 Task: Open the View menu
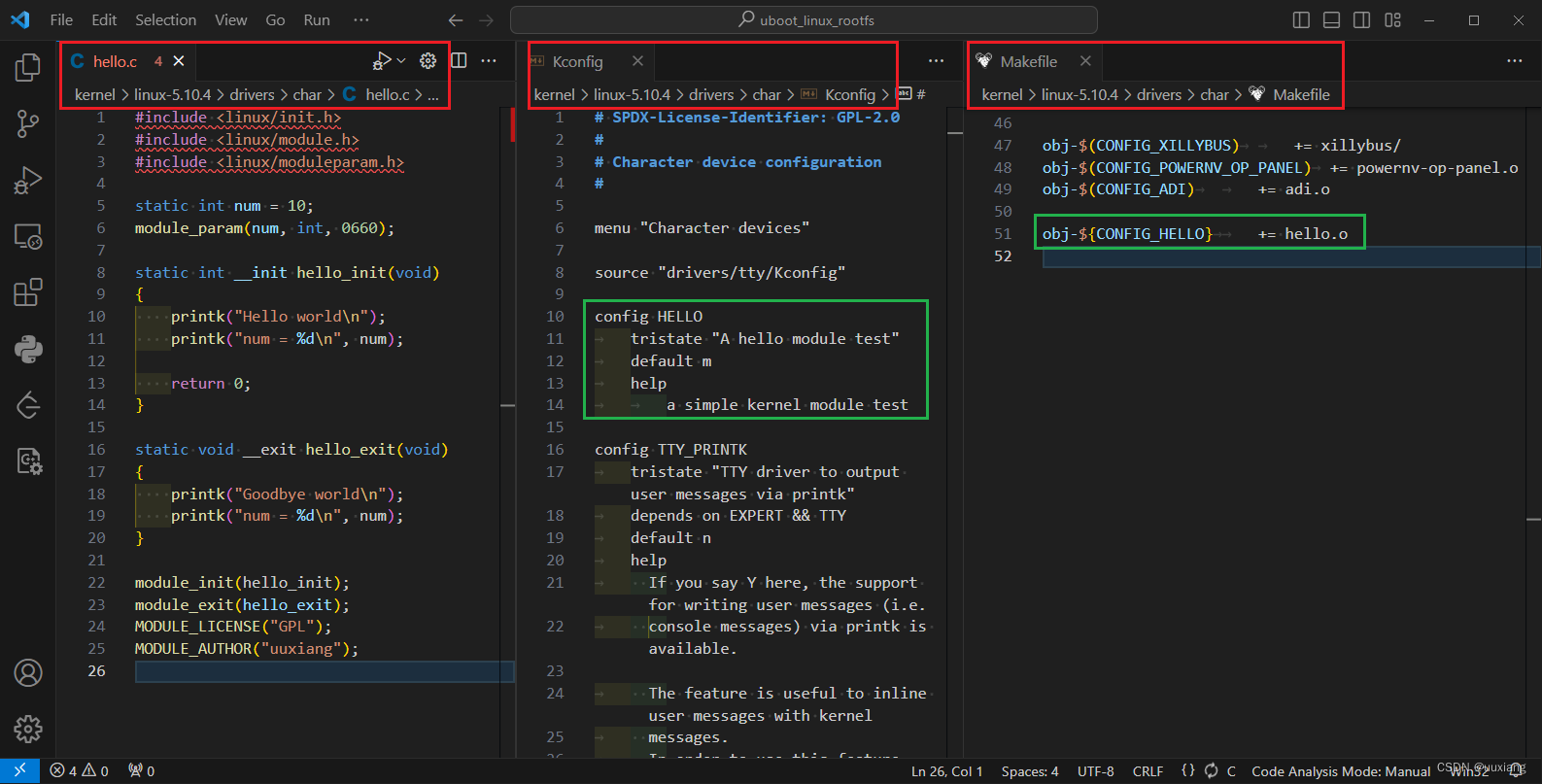230,19
